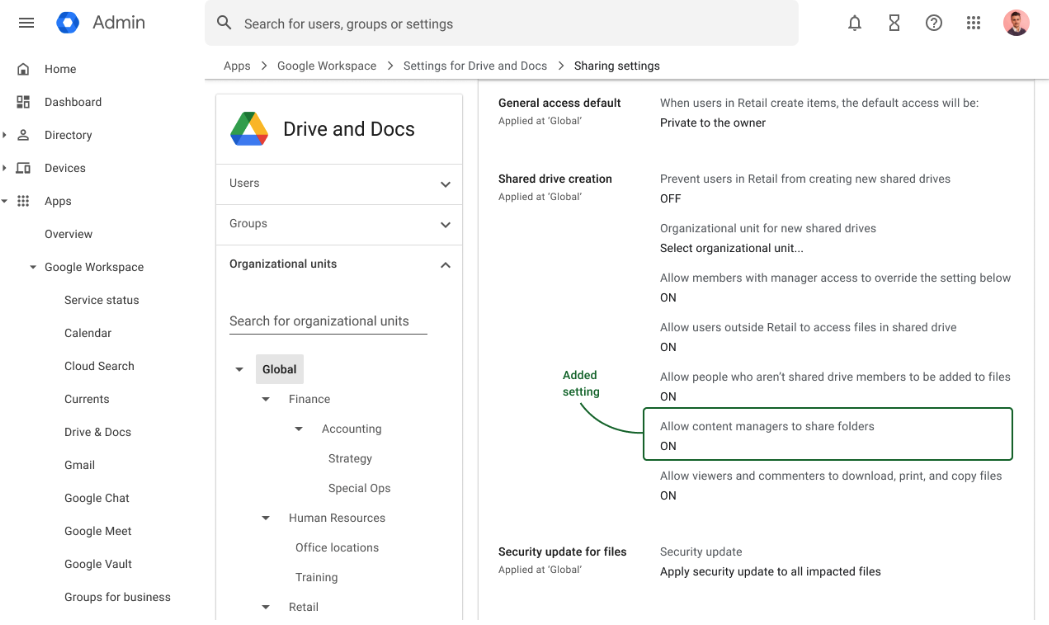Go to the Apps breadcrumb

(237, 66)
